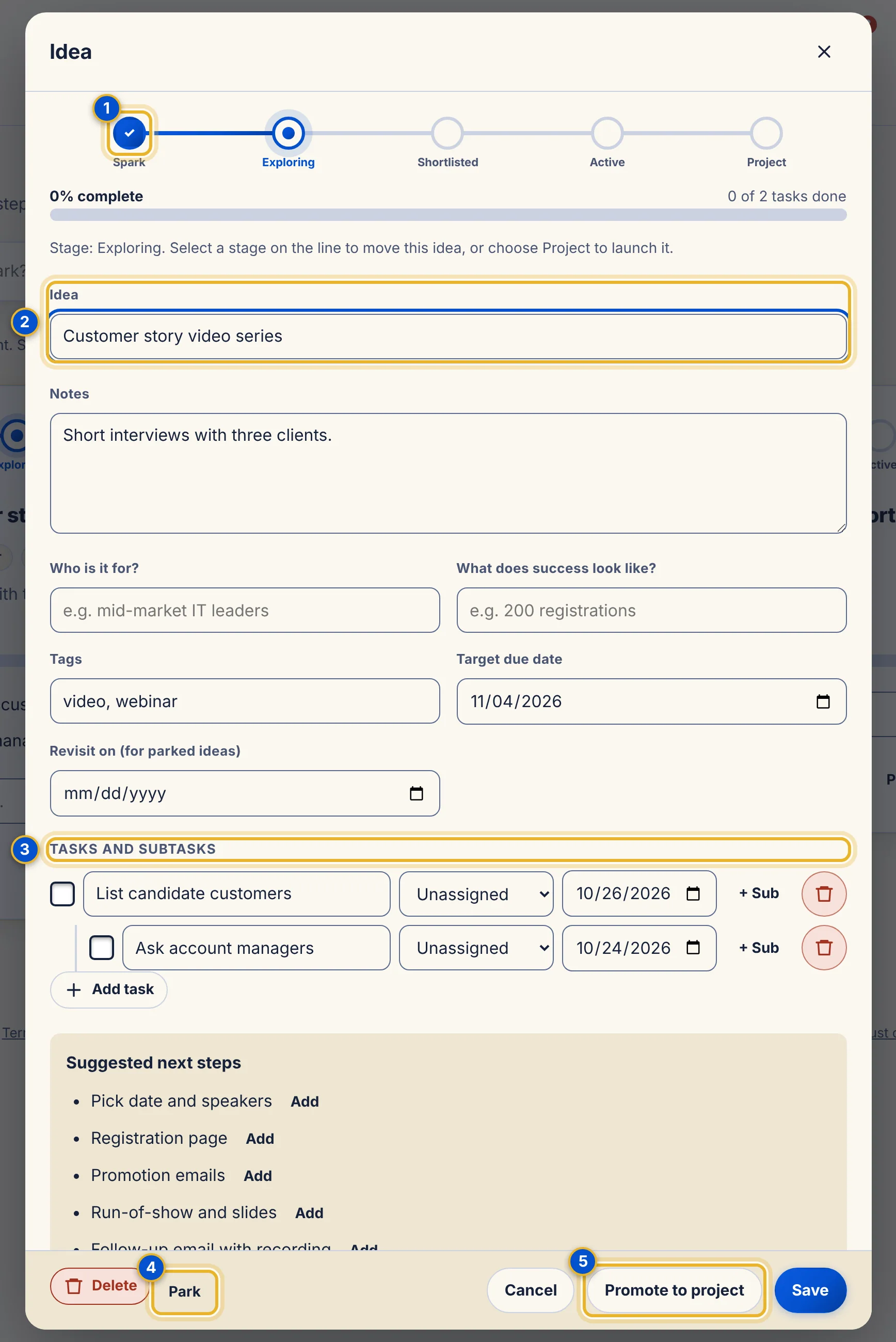
Task: Open calendar picker for Target due date
Action: 823,701
